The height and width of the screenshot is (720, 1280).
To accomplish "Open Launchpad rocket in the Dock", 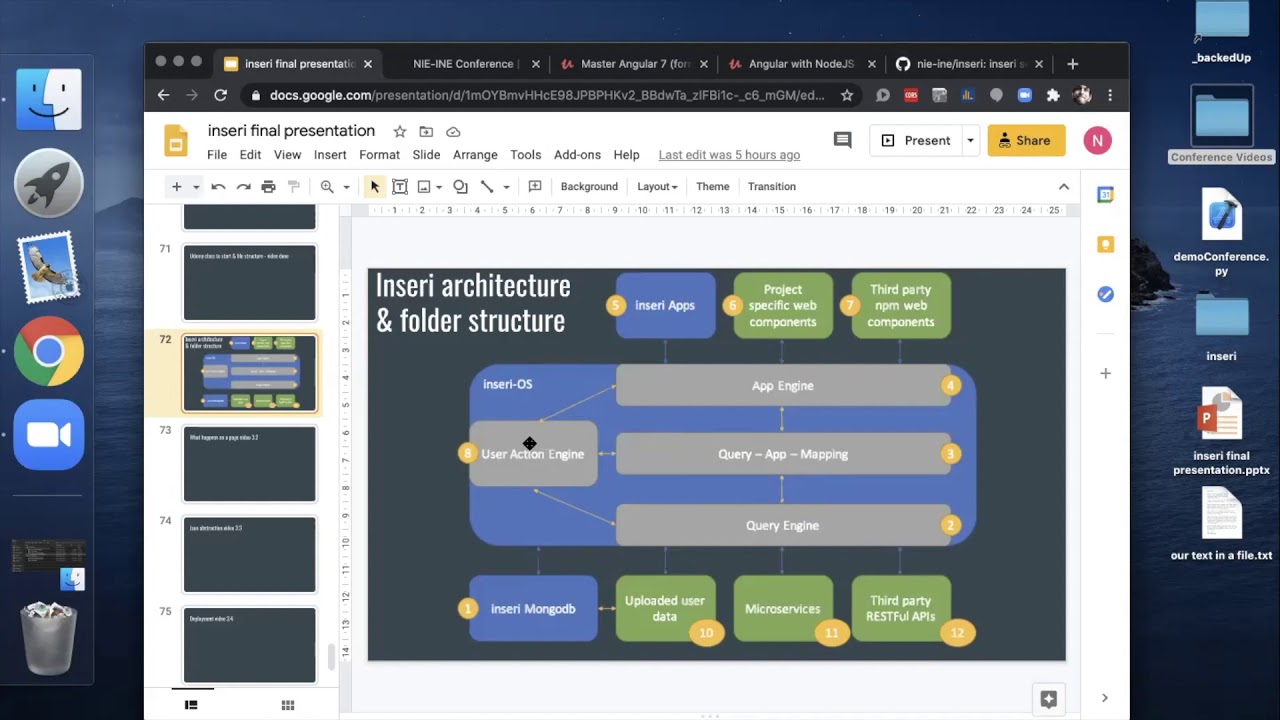I will pos(49,183).
